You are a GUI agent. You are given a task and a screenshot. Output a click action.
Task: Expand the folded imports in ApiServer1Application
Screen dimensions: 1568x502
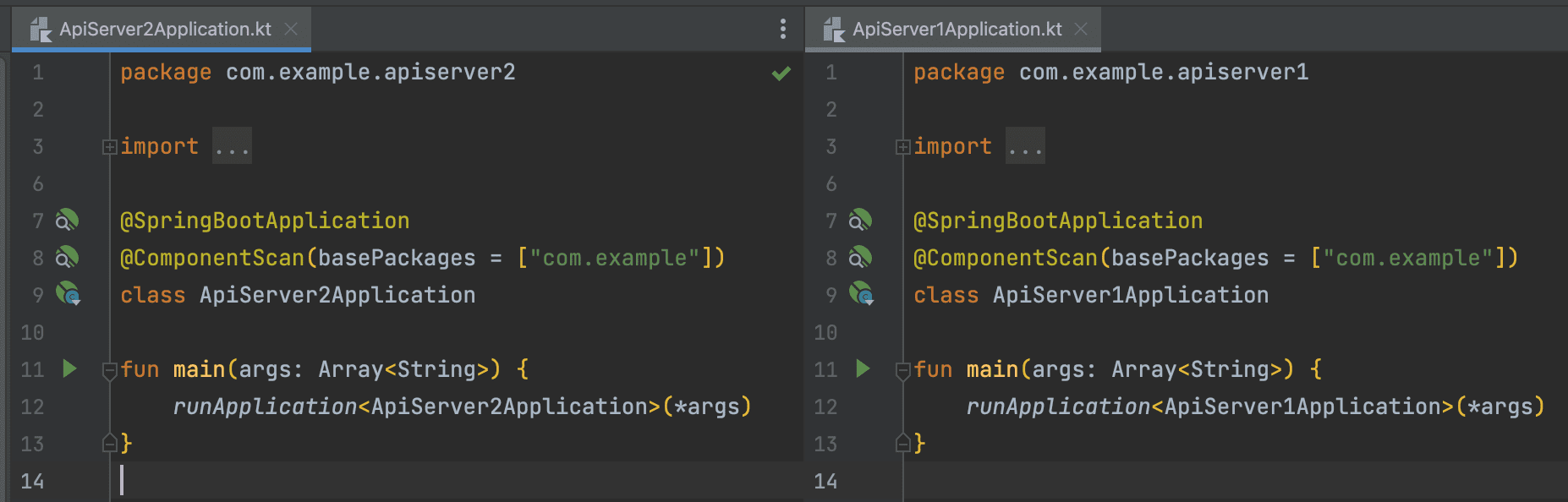tap(902, 147)
